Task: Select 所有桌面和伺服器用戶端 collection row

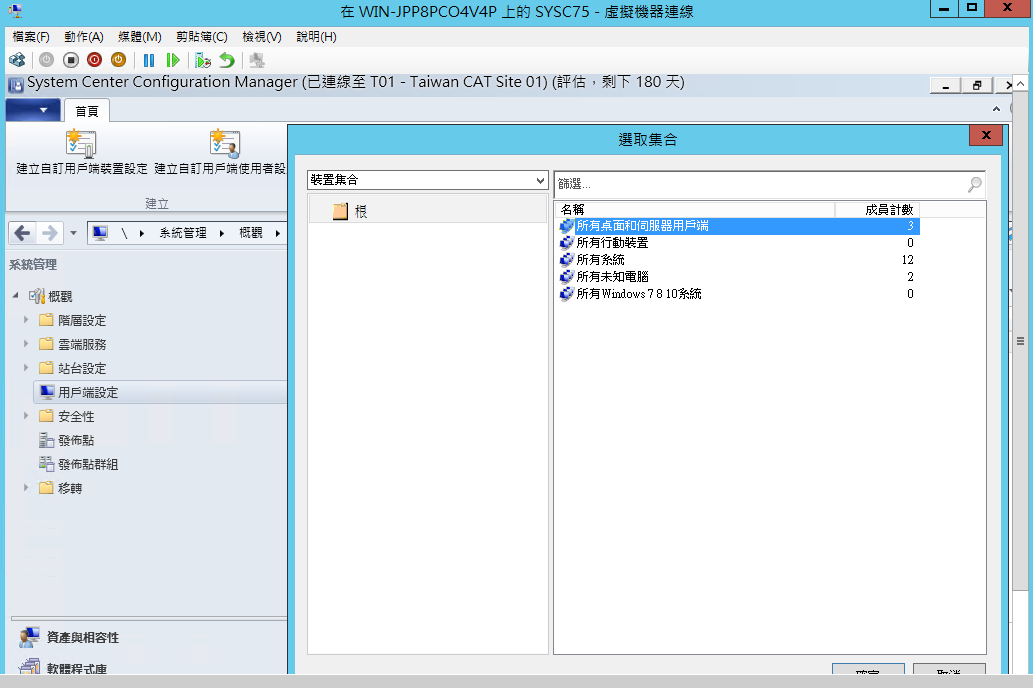Action: (x=738, y=226)
